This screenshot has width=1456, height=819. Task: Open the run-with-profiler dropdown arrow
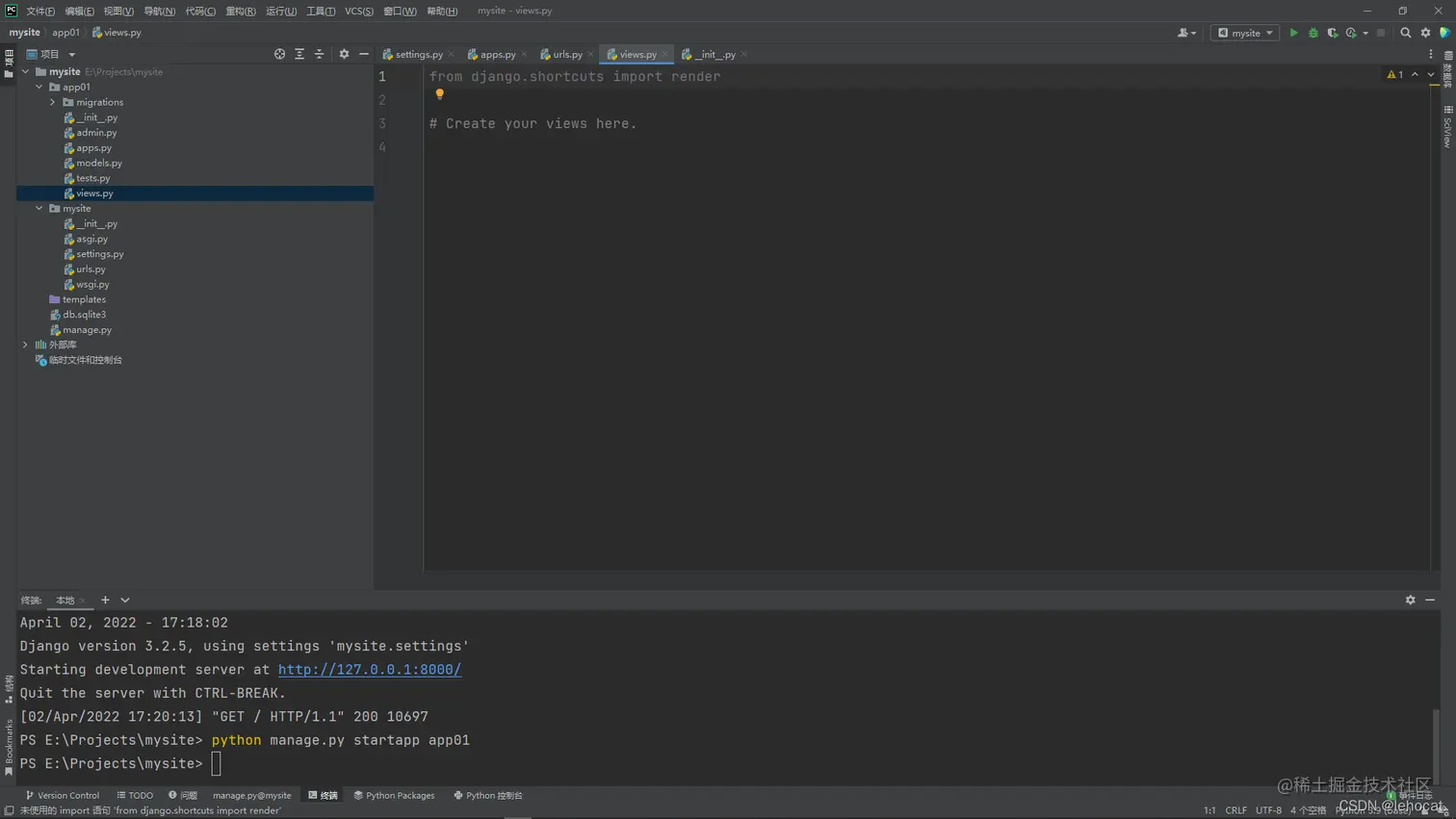1365,34
